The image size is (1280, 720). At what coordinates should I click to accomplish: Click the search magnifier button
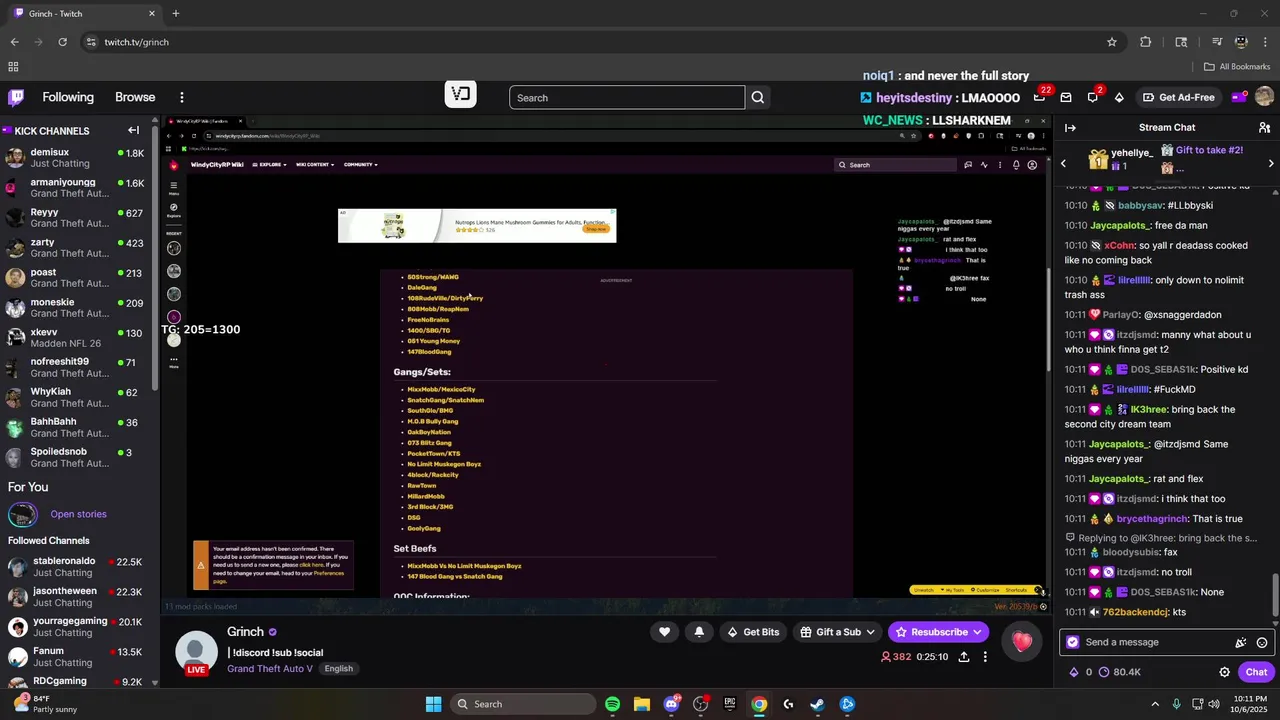click(x=758, y=97)
